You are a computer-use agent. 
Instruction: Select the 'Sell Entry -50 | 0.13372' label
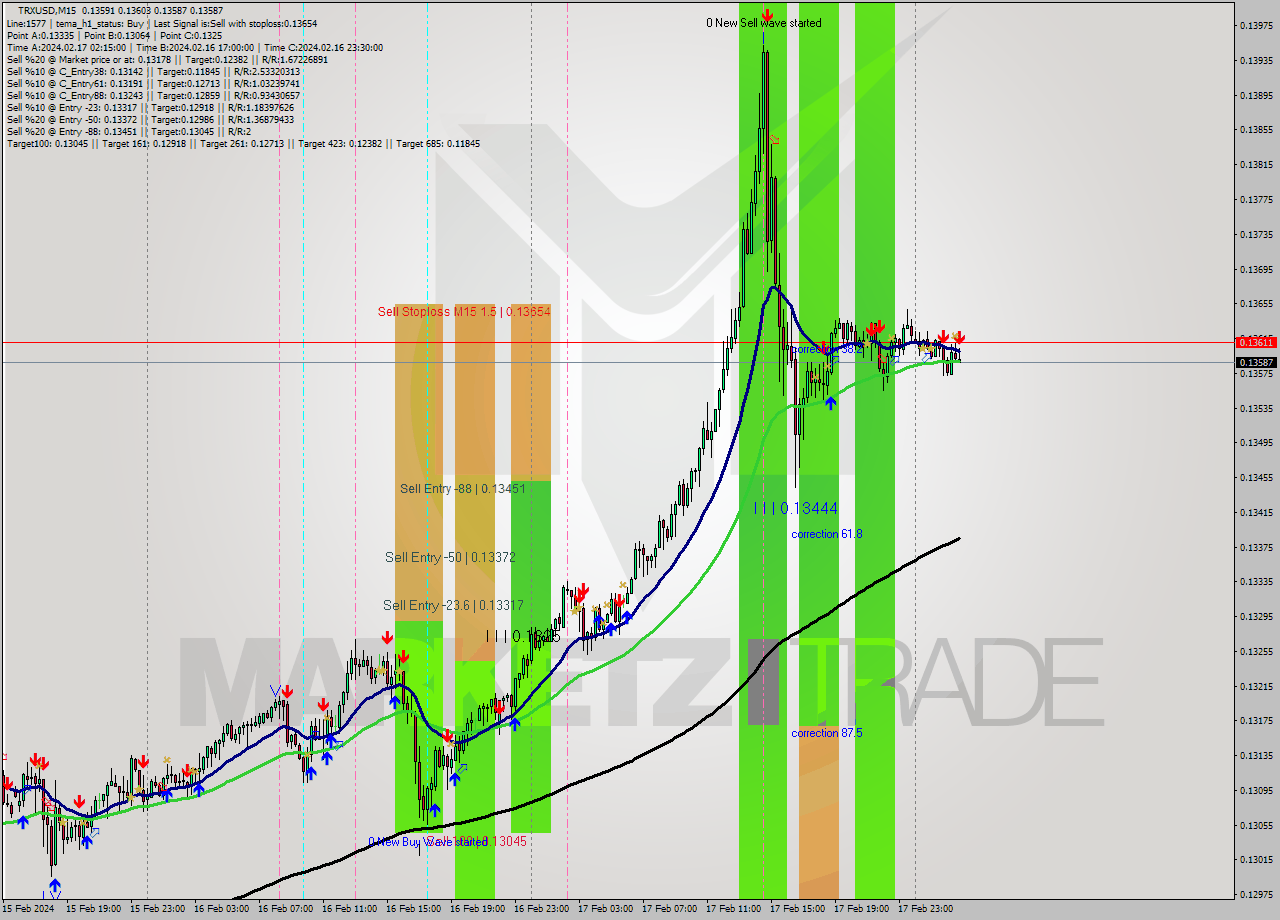(x=450, y=557)
